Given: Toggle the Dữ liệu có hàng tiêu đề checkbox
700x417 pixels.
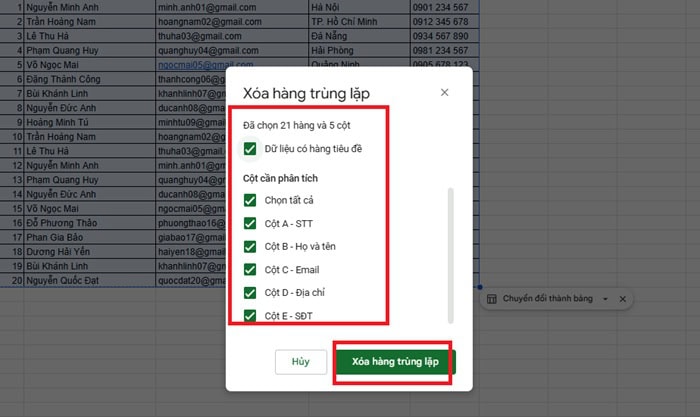Looking at the screenshot, I should [250, 149].
